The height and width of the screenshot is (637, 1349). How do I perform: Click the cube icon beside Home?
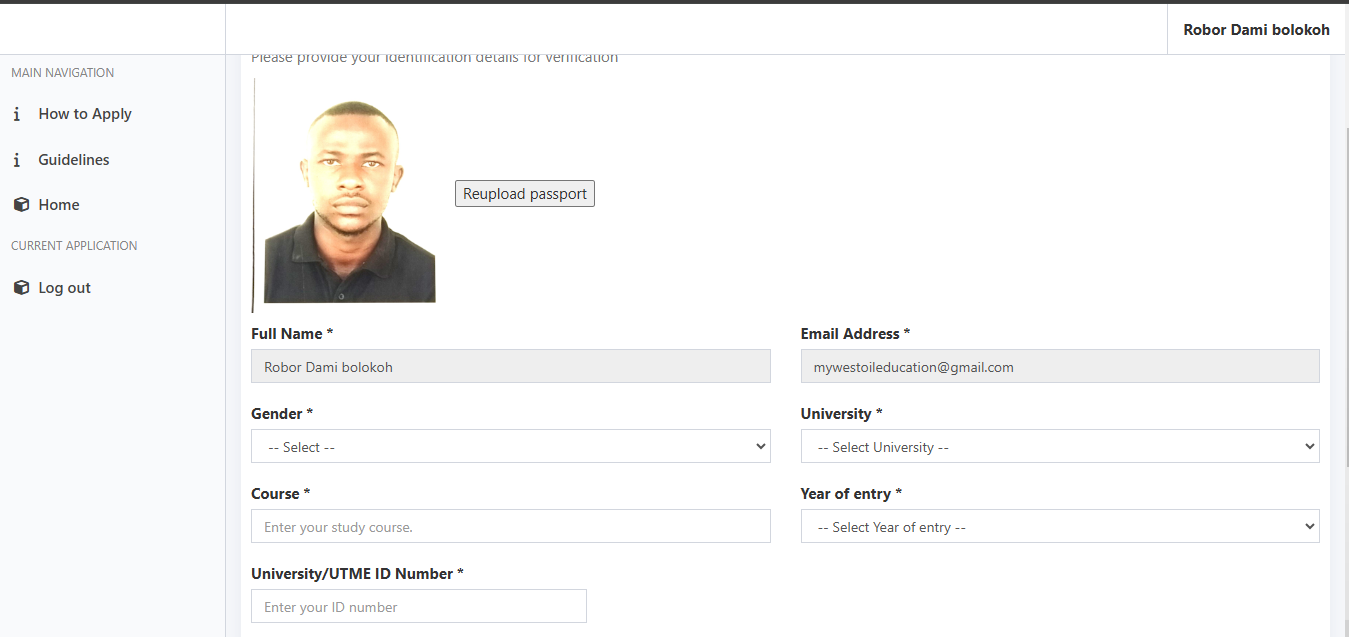click(21, 205)
